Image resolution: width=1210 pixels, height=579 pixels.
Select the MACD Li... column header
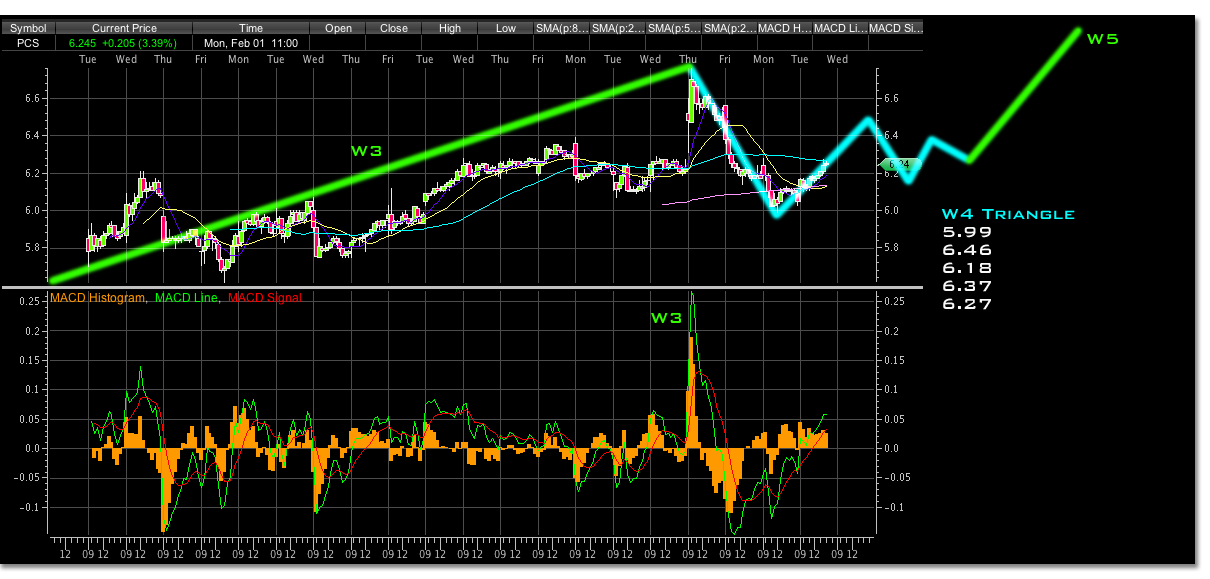pos(840,28)
